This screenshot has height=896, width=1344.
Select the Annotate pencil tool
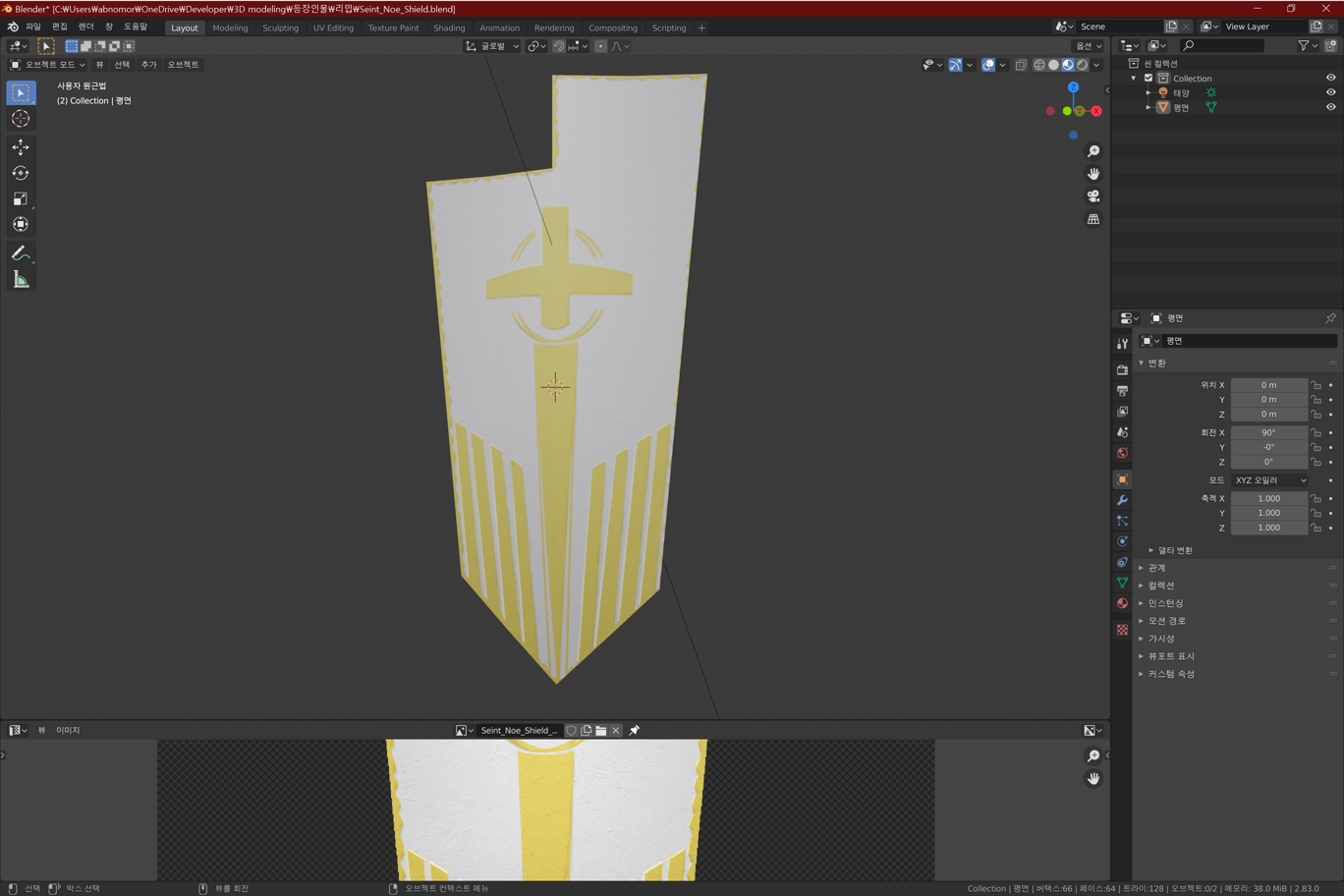21,253
